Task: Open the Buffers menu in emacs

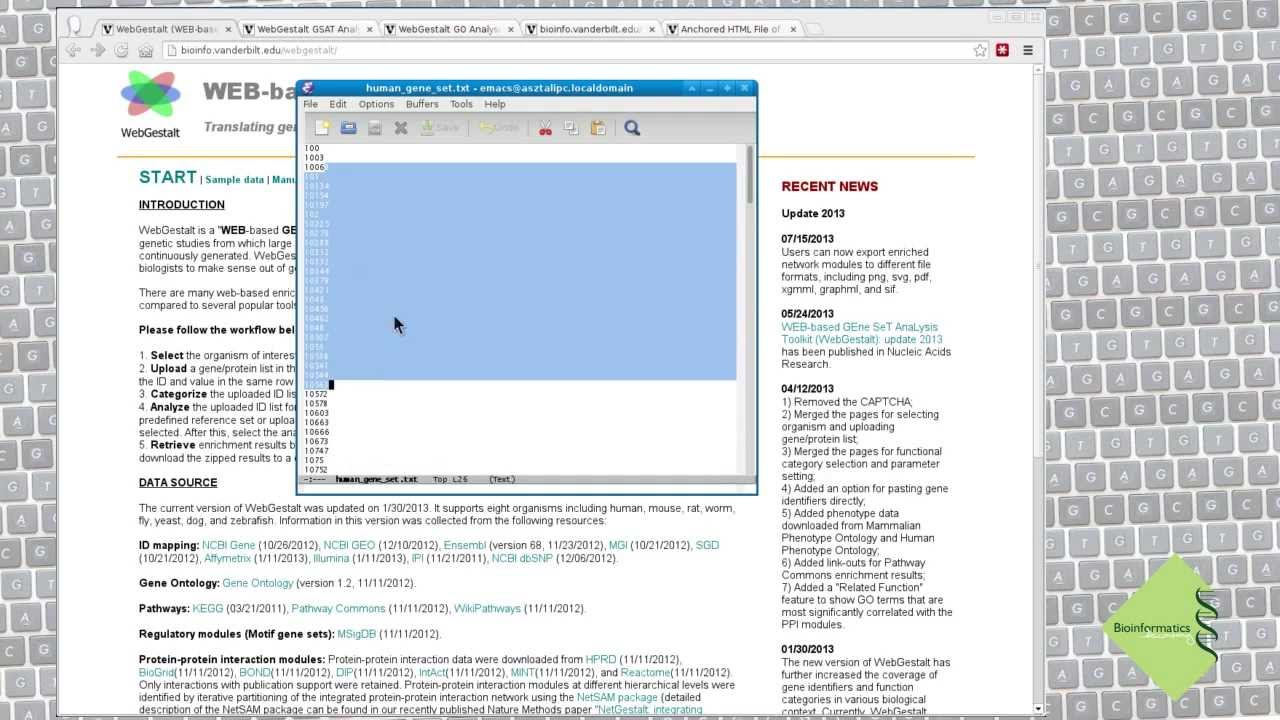Action: point(422,104)
